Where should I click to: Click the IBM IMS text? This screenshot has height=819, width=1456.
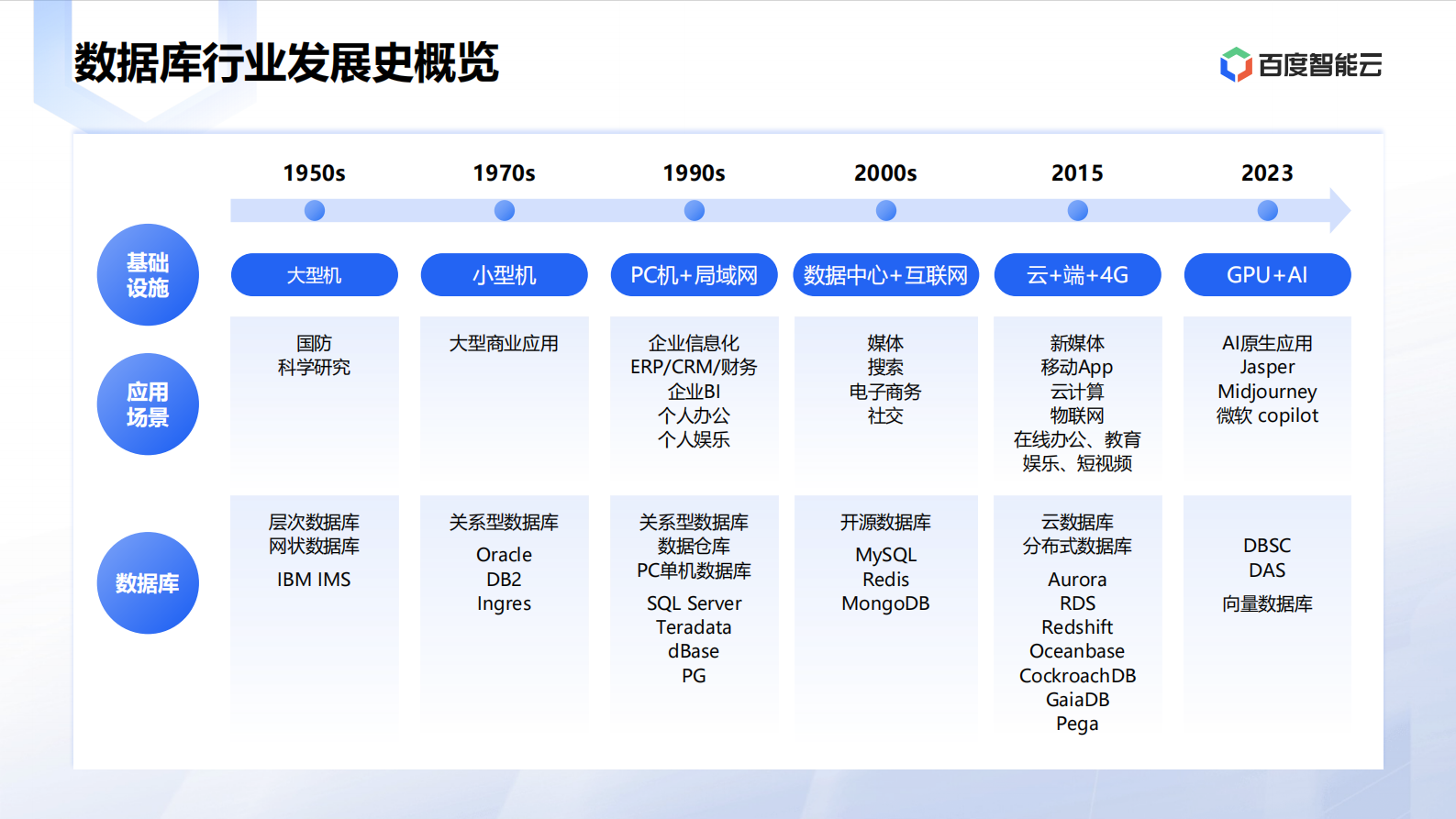315,580
